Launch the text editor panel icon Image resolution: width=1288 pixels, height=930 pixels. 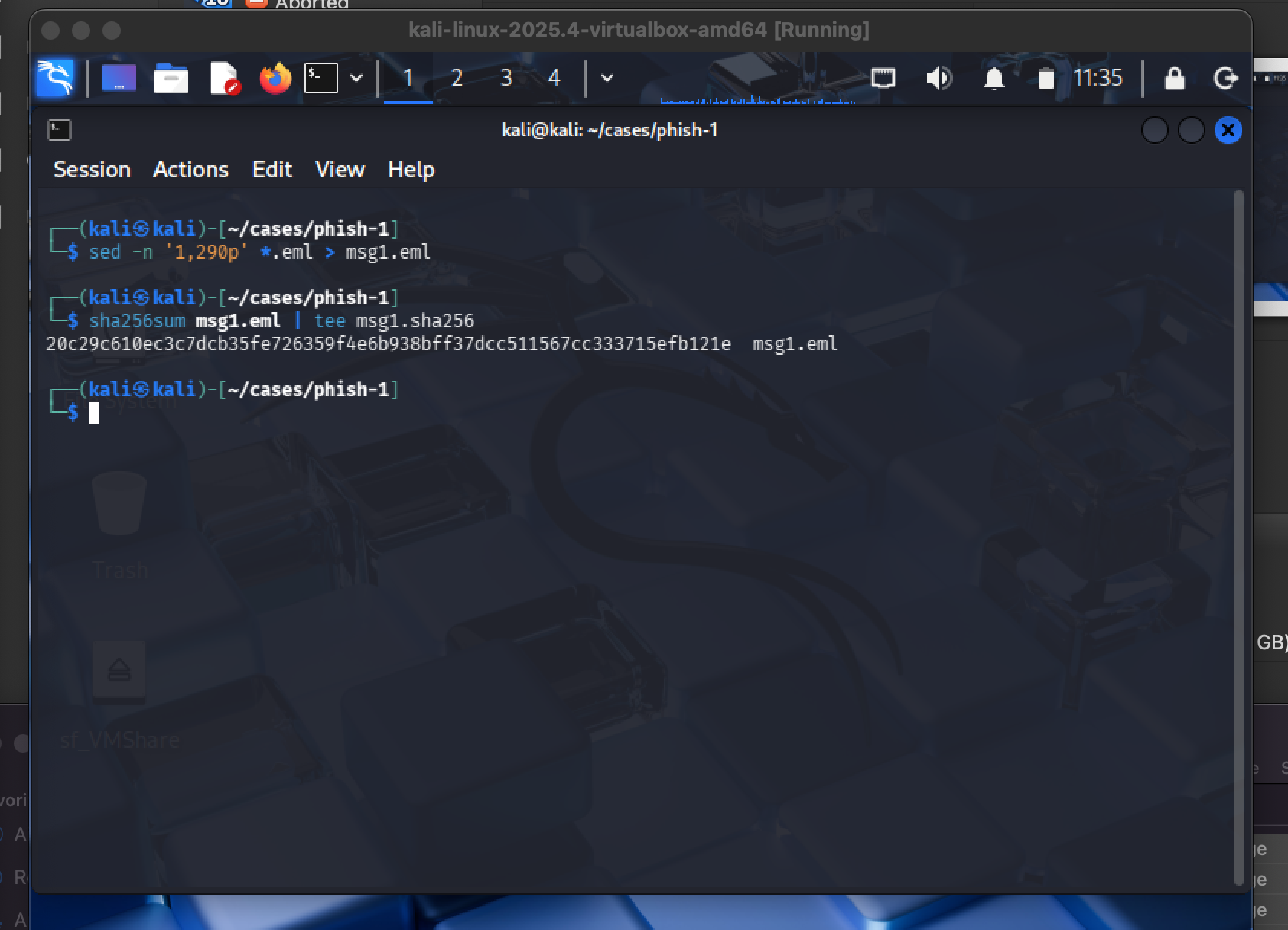click(x=224, y=78)
